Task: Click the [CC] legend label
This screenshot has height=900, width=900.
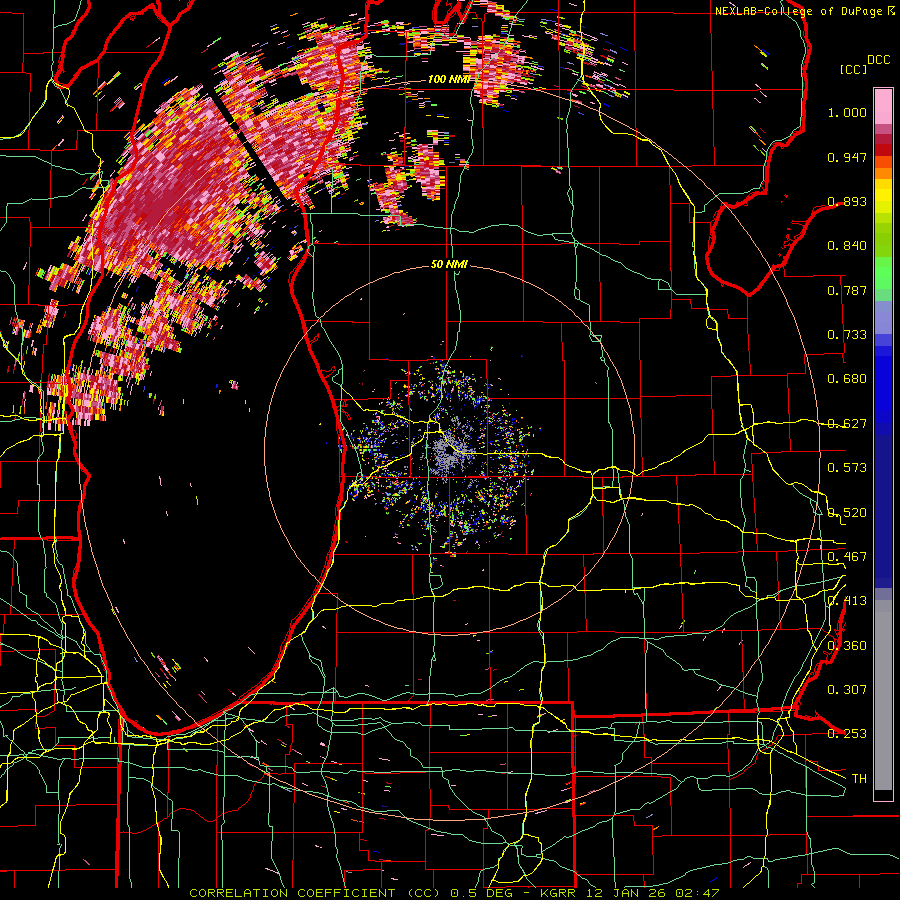Action: pyautogui.click(x=854, y=69)
